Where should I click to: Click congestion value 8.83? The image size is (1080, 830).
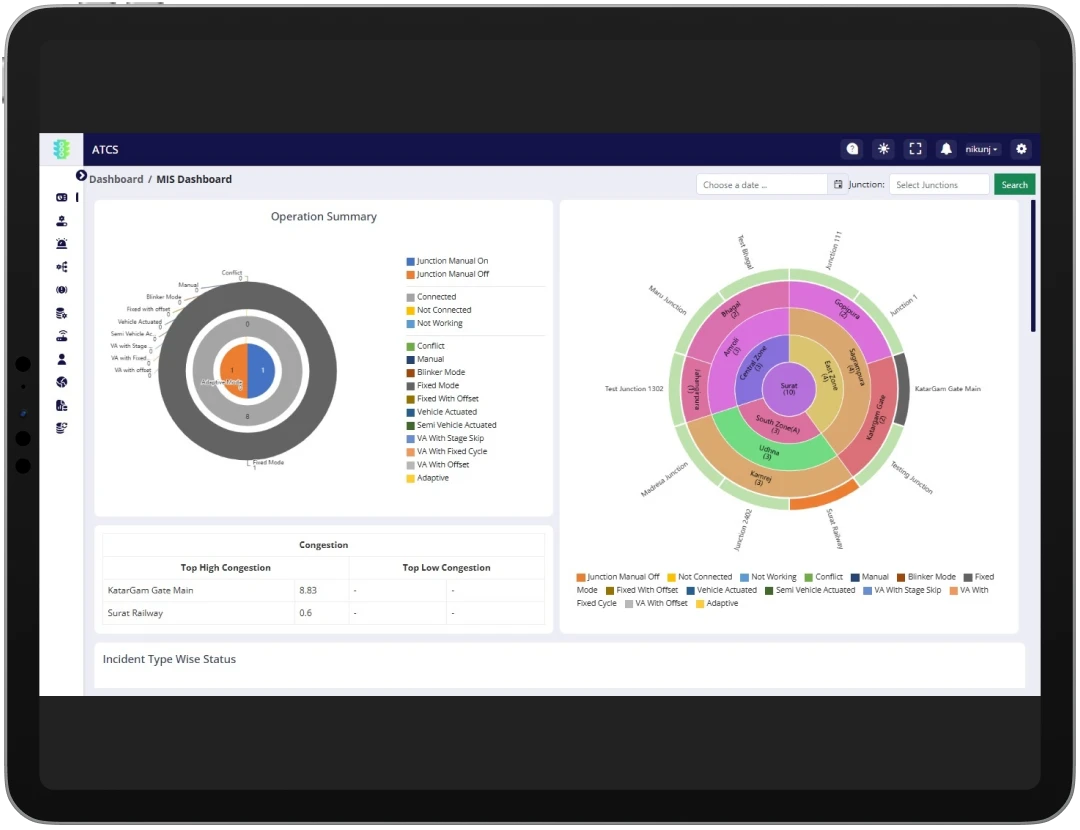click(308, 590)
